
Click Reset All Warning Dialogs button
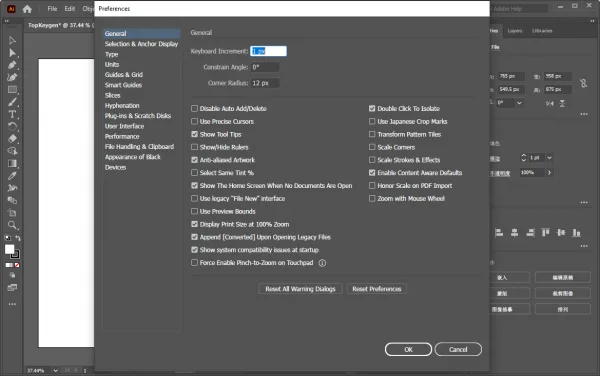[300, 289]
